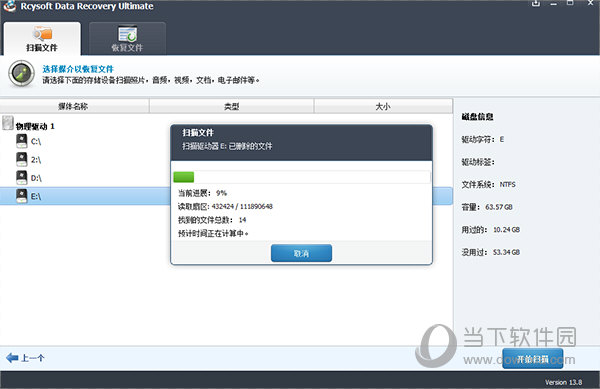Click the D:\ drive icon
This screenshot has height=389, width=600.
[22, 178]
